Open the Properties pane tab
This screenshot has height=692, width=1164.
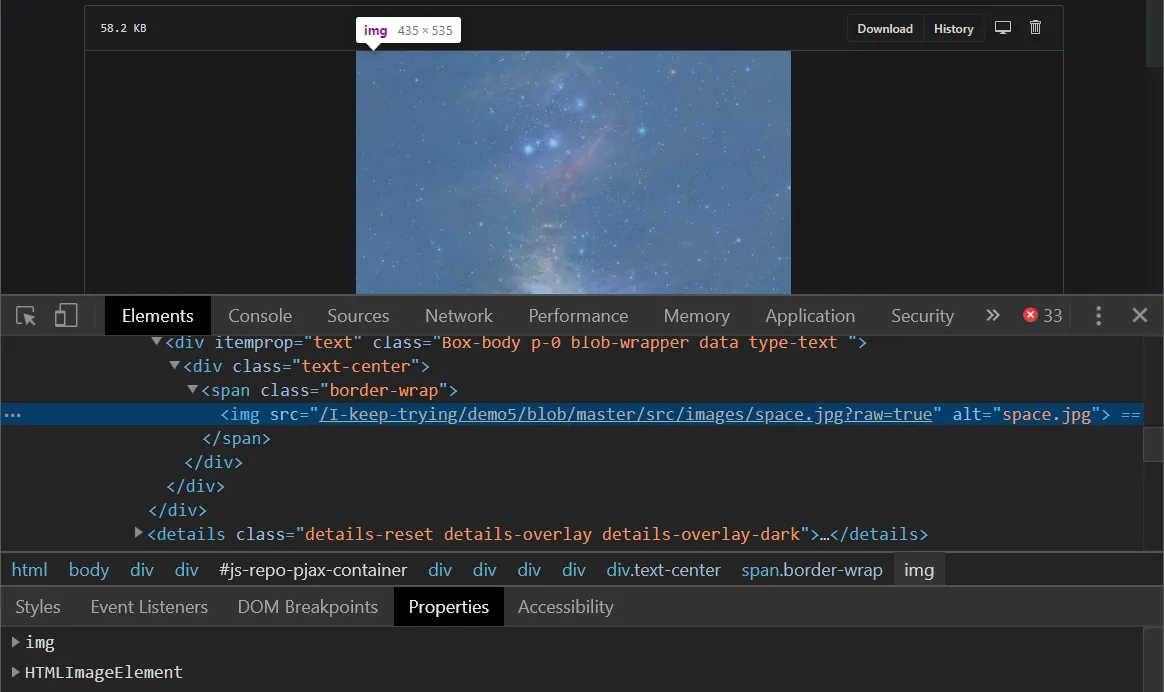(x=448, y=607)
